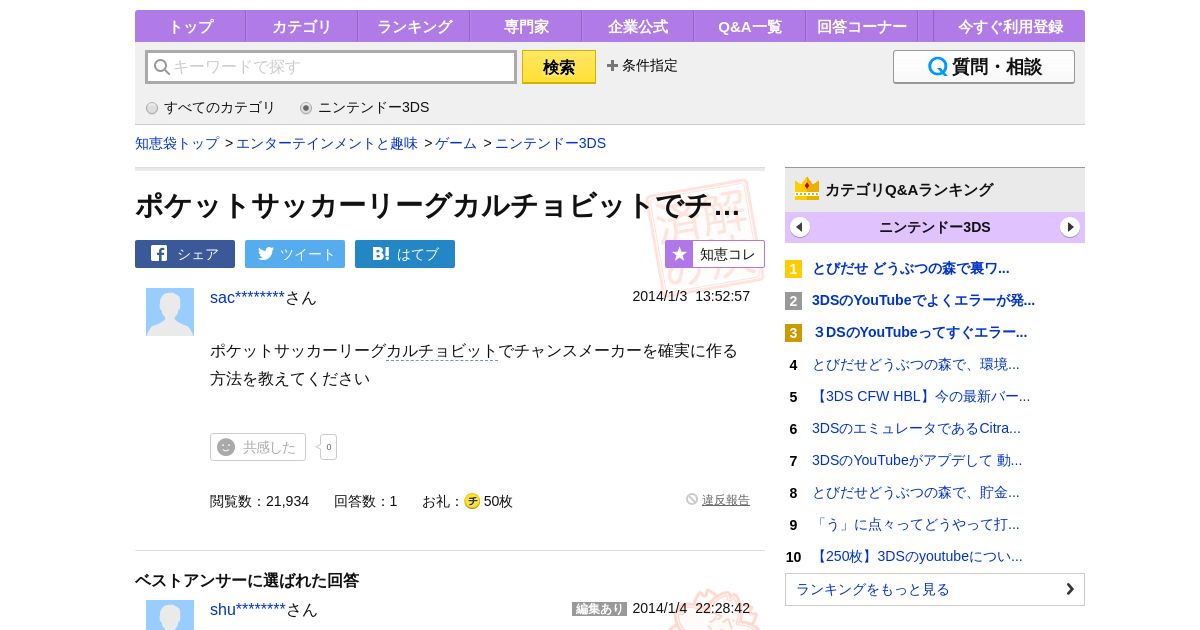Click the 質問・相談 button
This screenshot has height=630, width=1200.
pyautogui.click(x=984, y=67)
